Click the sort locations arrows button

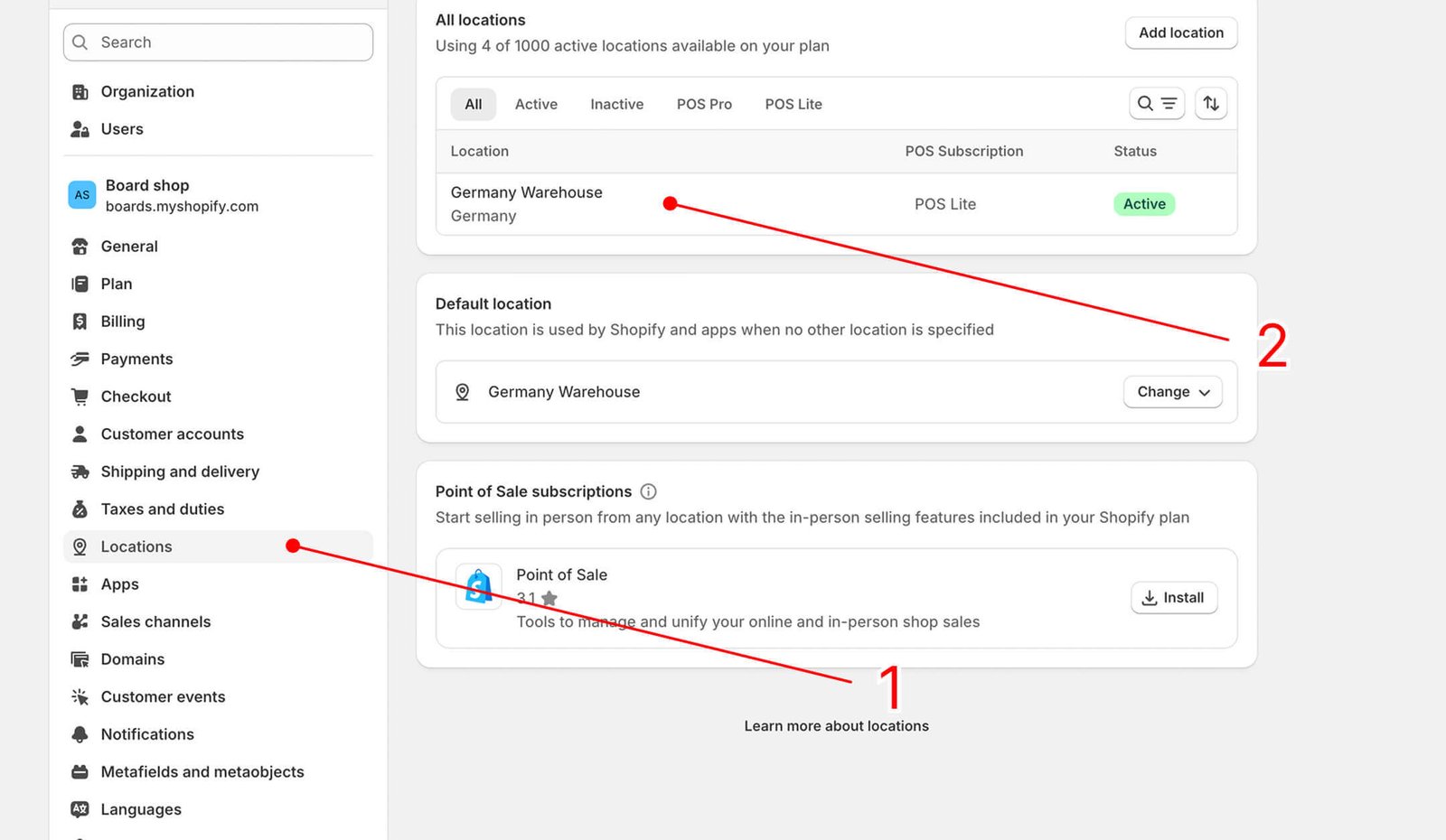(1211, 104)
